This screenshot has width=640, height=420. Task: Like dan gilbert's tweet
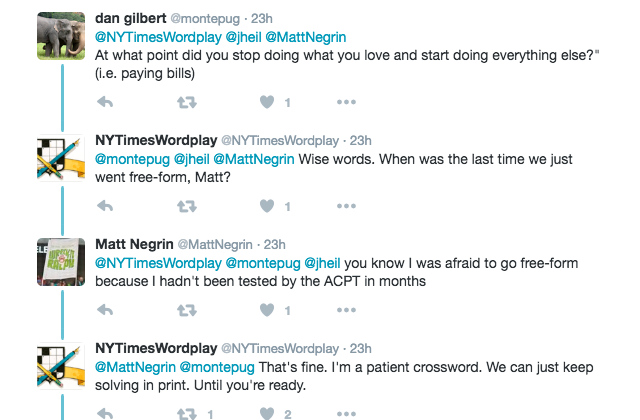(267, 102)
